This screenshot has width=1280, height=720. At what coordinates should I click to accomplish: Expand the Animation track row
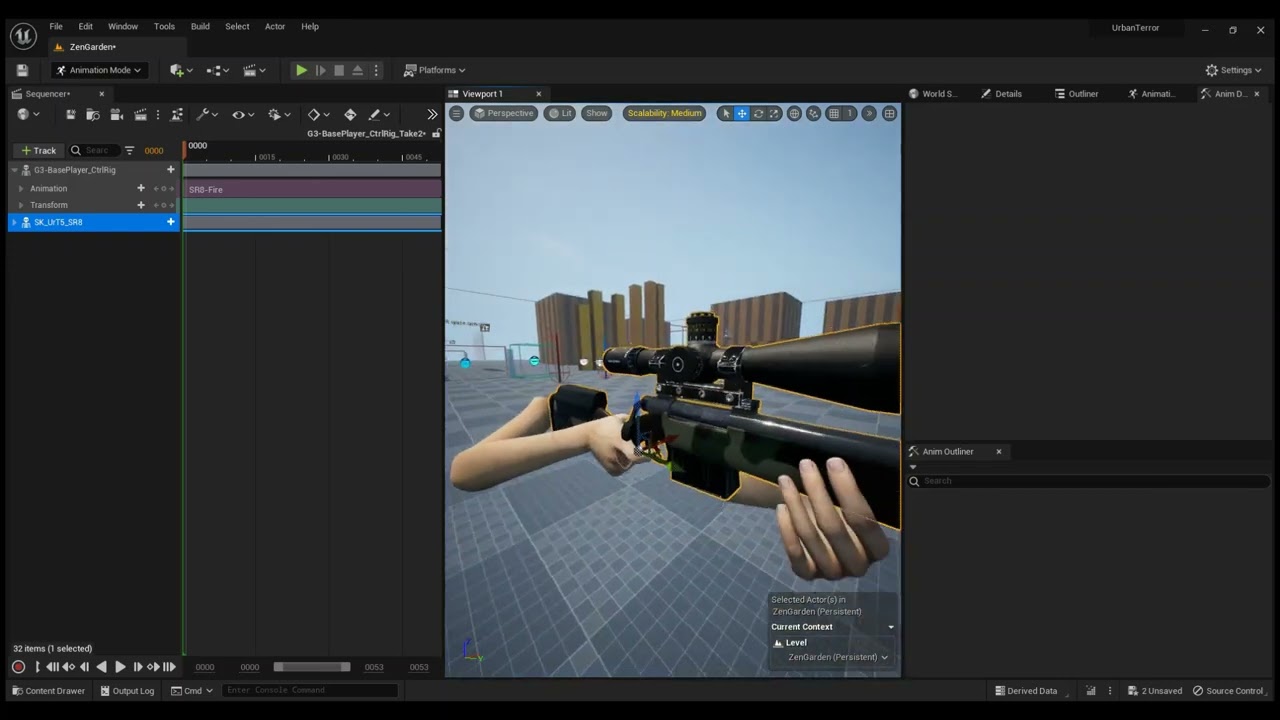21,188
